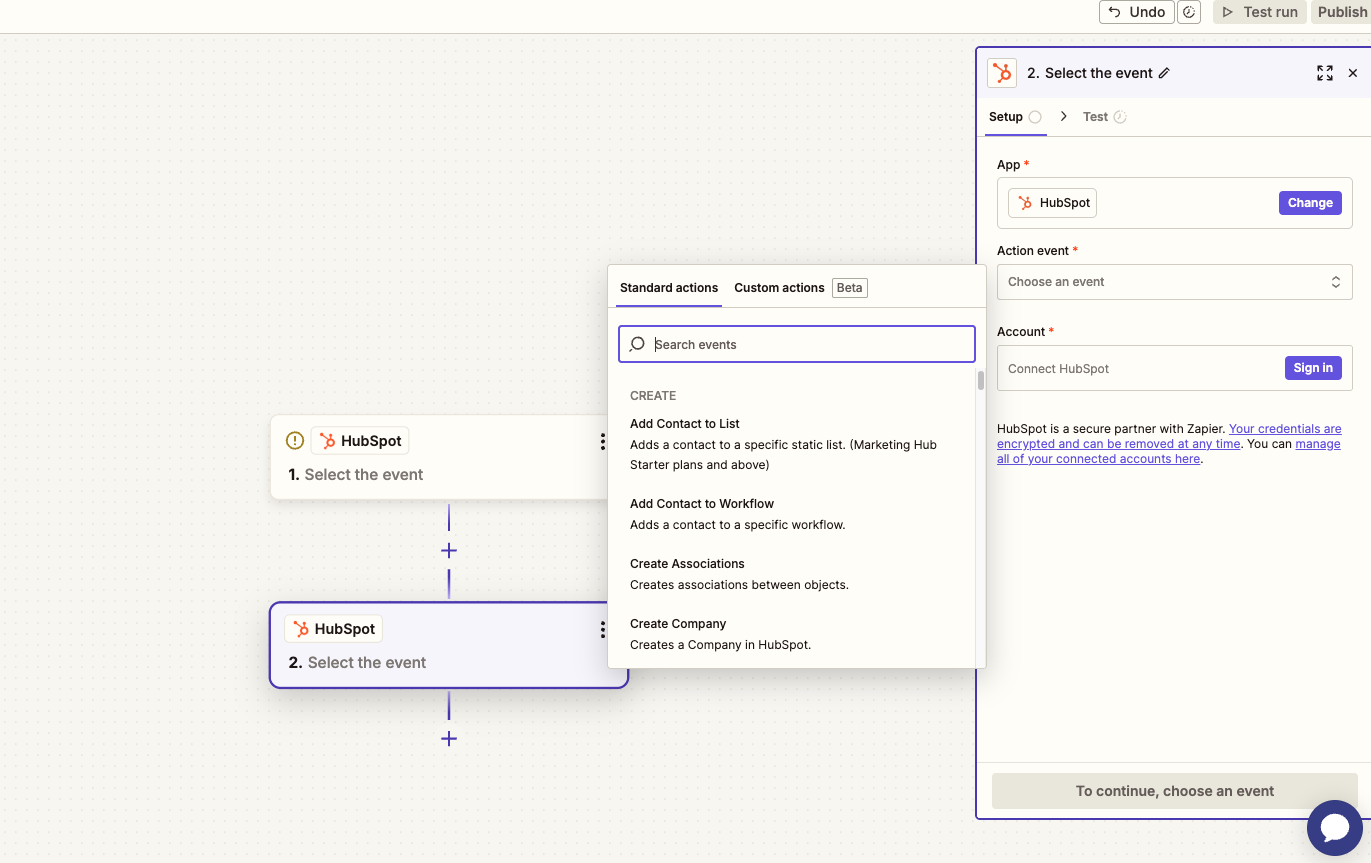Expand to Test tab via chevron arrow

click(x=1063, y=117)
